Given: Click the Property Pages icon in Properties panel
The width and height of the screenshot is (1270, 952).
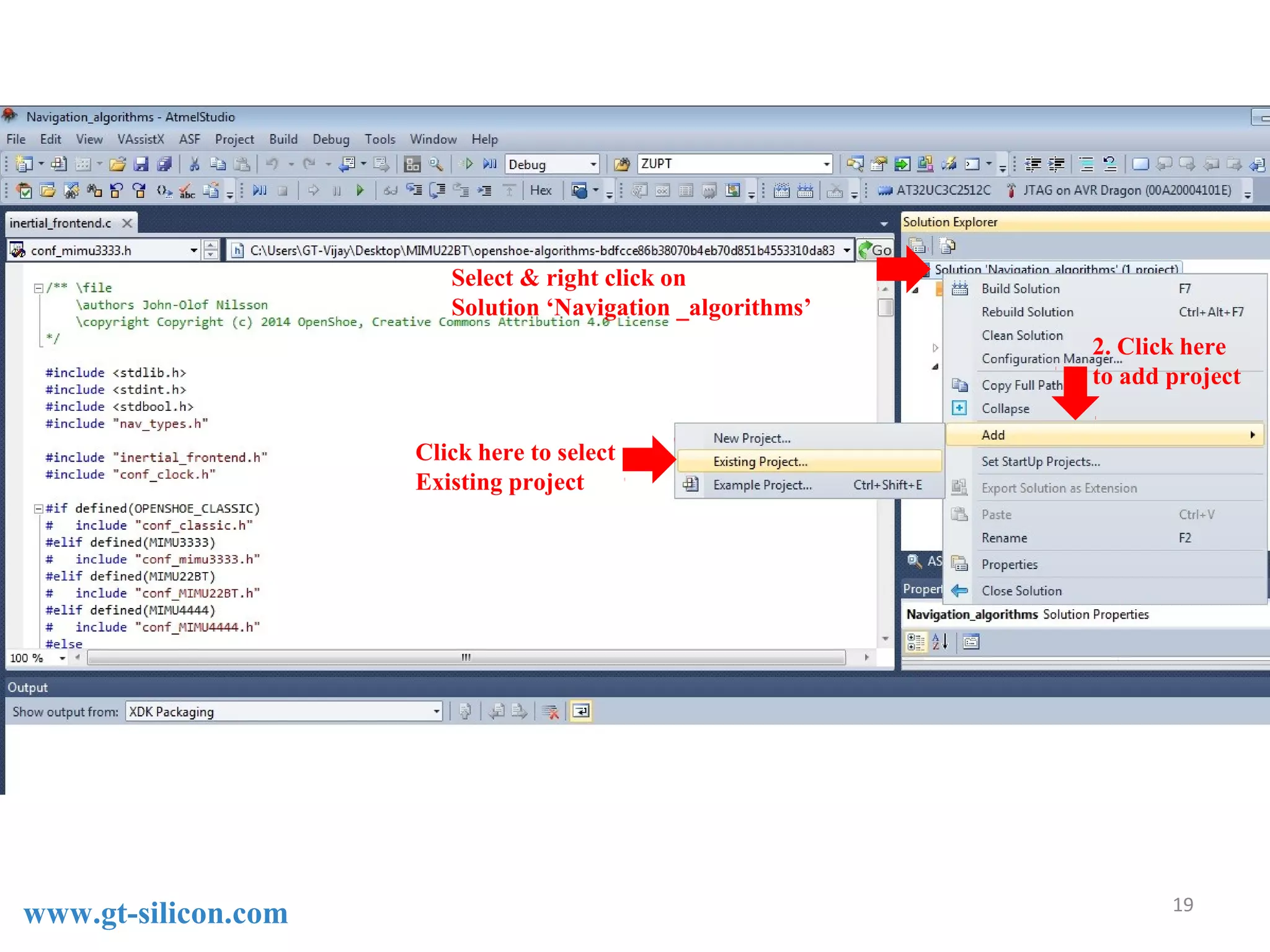Looking at the screenshot, I should tap(971, 642).
